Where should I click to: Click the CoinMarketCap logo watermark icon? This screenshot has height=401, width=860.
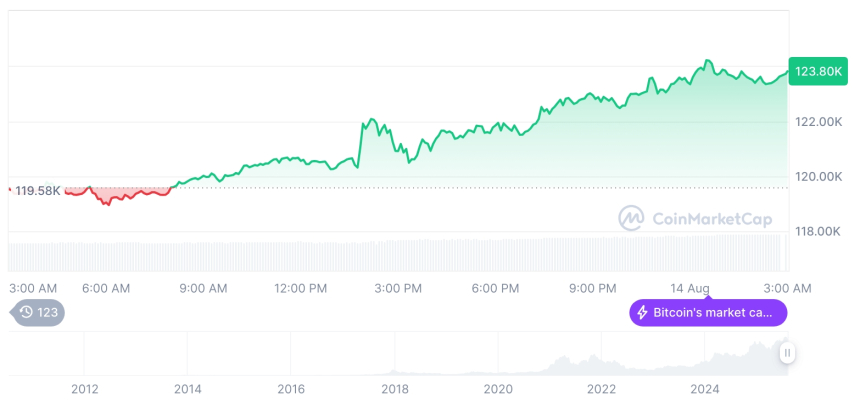tap(631, 218)
